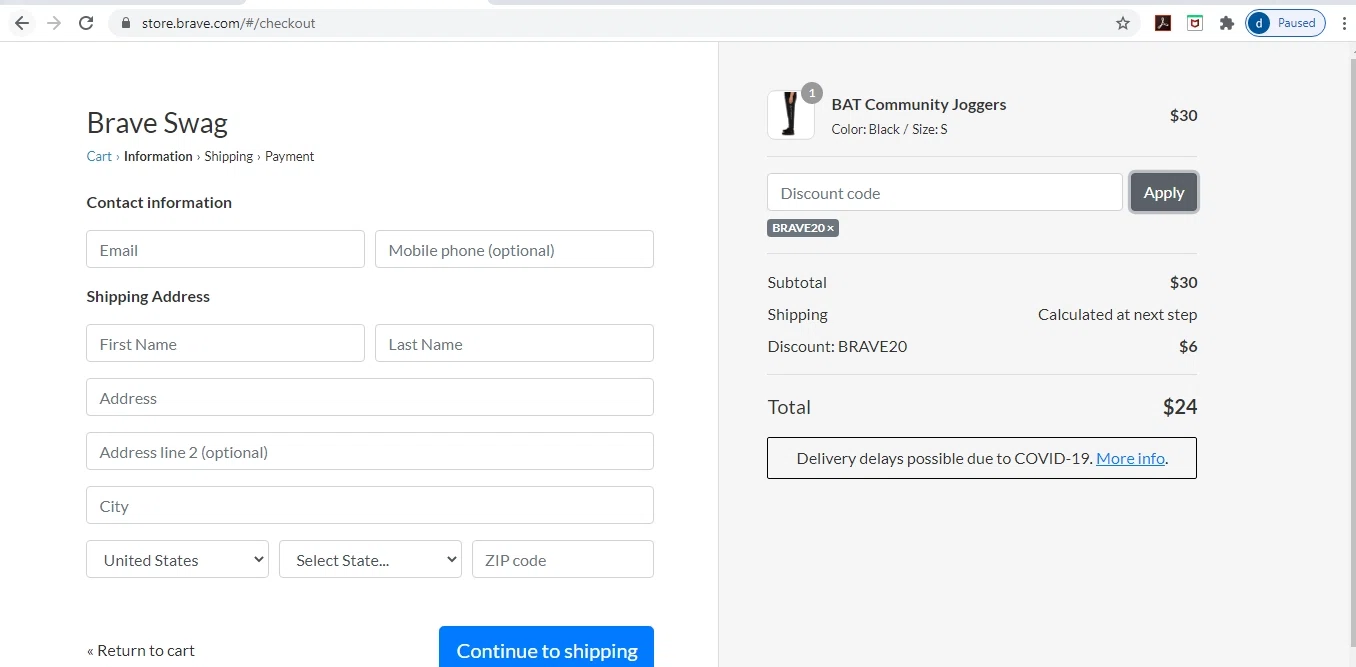Open the Extensions puzzle piece menu
This screenshot has width=1356, height=667.
point(1227,23)
